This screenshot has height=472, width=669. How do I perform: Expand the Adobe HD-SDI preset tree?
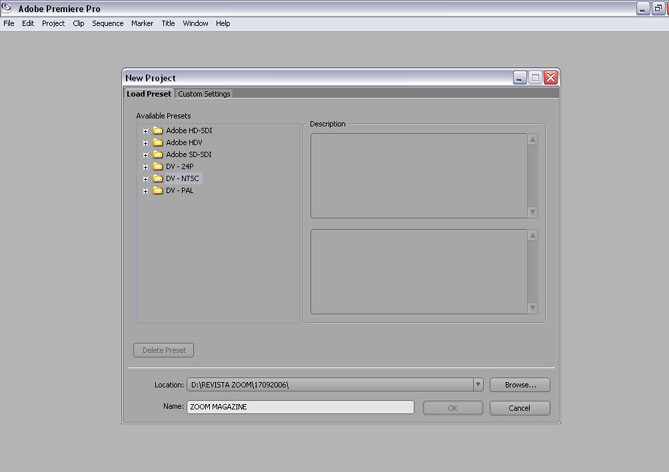pyautogui.click(x=145, y=131)
